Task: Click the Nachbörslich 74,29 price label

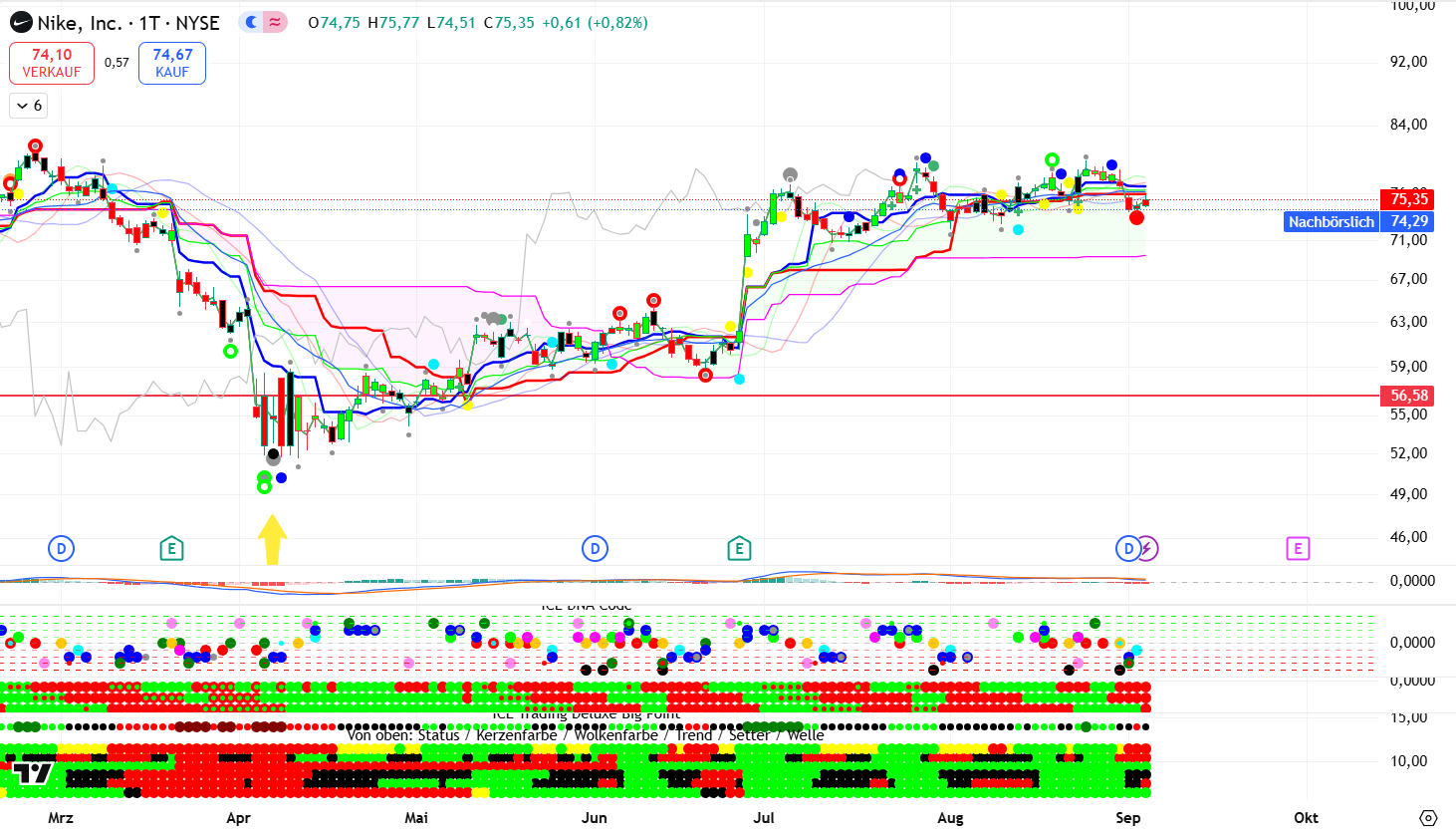Action: (x=1359, y=221)
